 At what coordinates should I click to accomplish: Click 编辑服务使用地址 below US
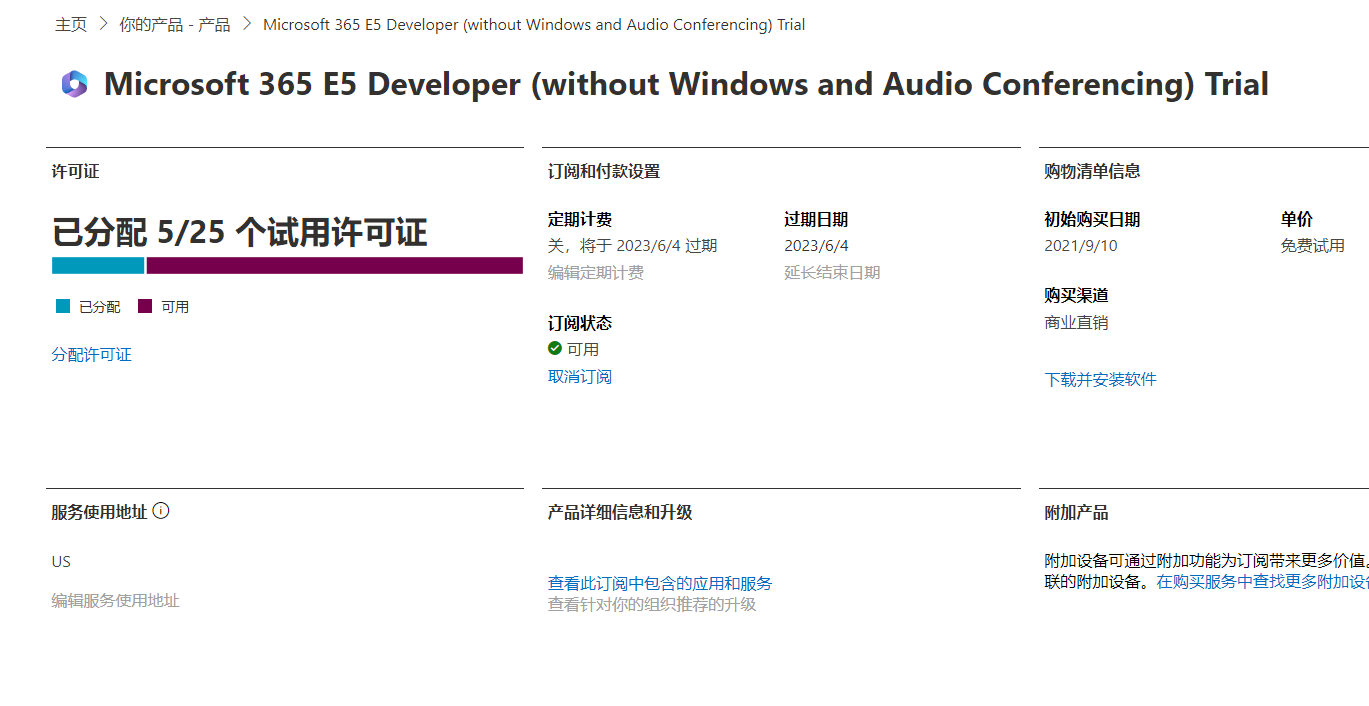tap(116, 601)
